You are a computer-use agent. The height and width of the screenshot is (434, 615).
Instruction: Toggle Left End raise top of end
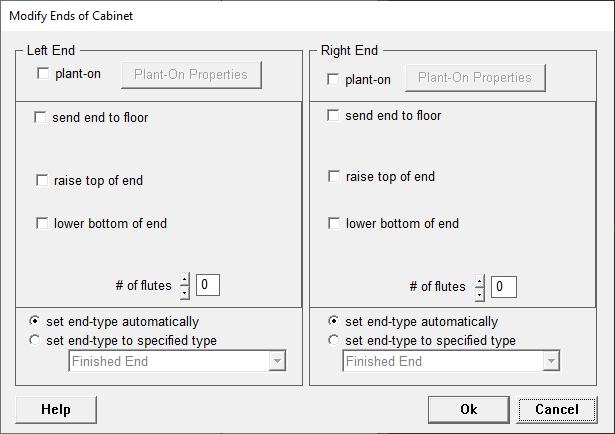click(42, 181)
